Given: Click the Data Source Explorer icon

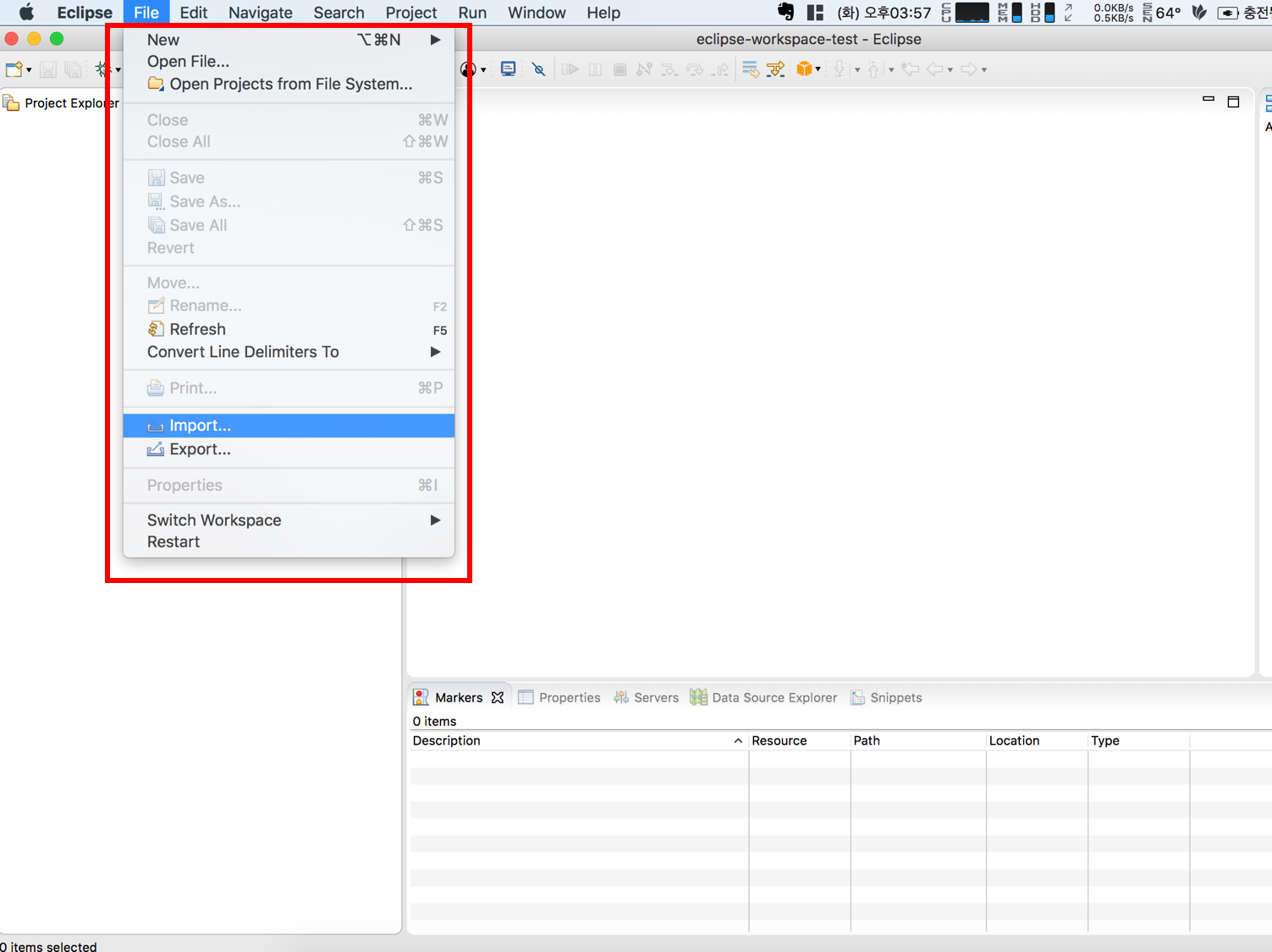Looking at the screenshot, I should (698, 697).
